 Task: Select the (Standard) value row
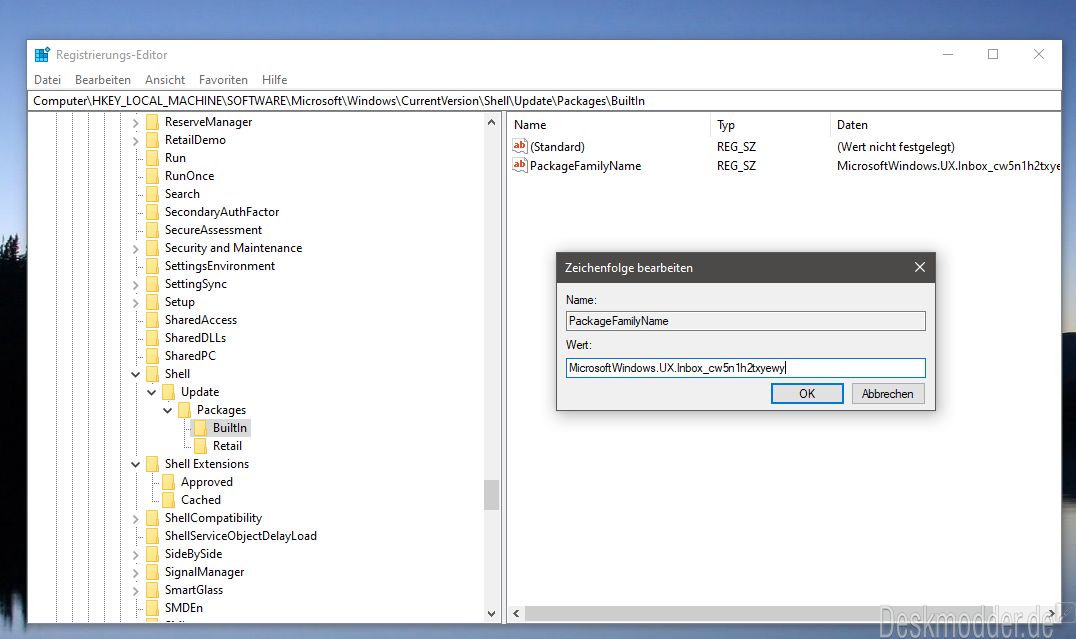[x=786, y=146]
